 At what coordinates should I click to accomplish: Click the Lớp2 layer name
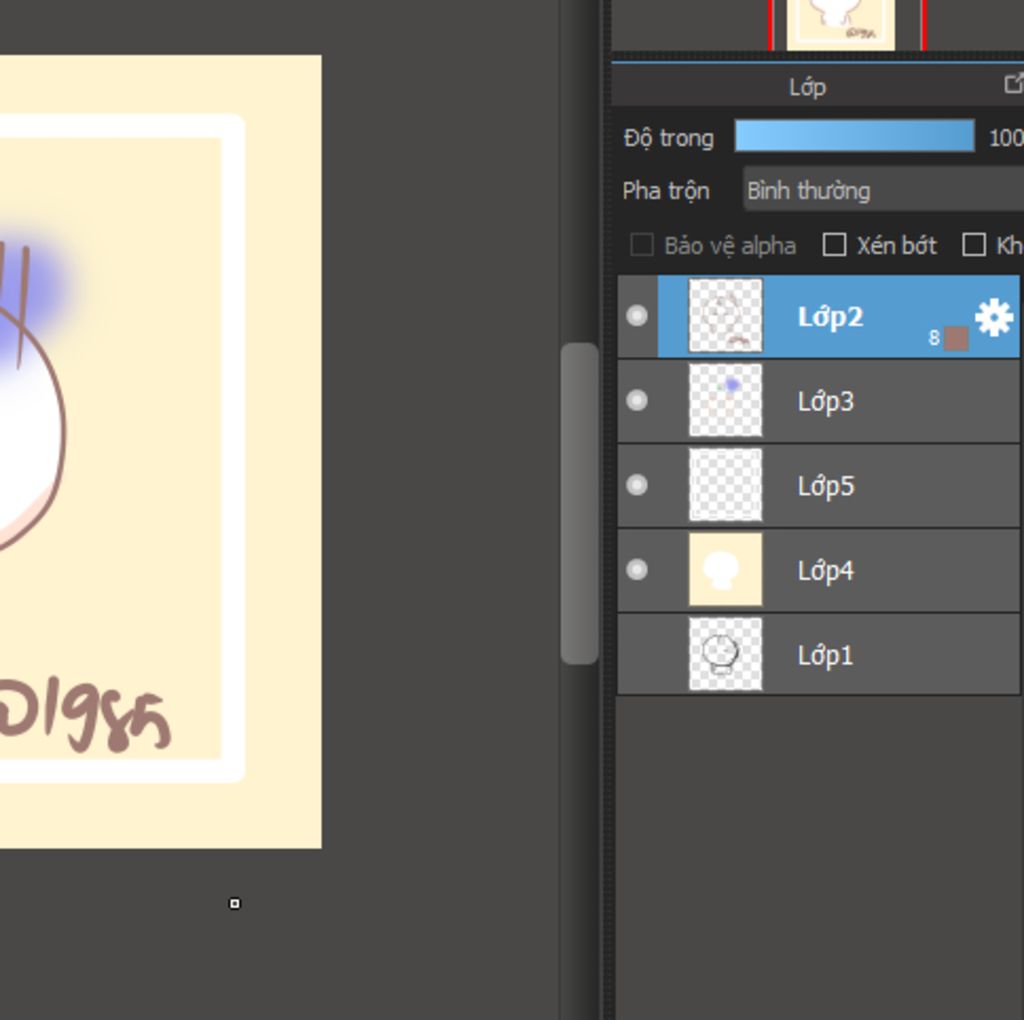click(x=831, y=317)
